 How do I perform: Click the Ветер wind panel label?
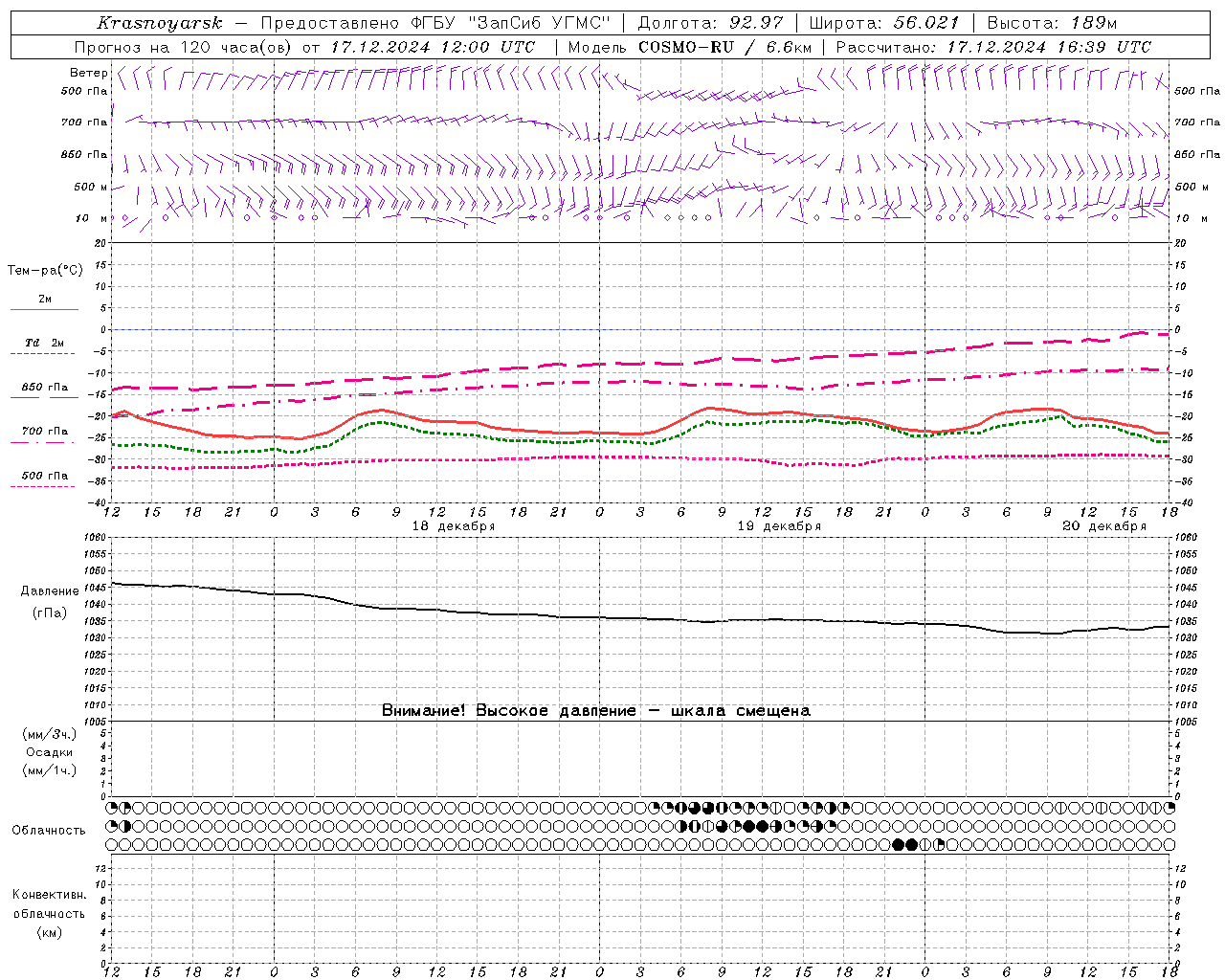[x=89, y=73]
